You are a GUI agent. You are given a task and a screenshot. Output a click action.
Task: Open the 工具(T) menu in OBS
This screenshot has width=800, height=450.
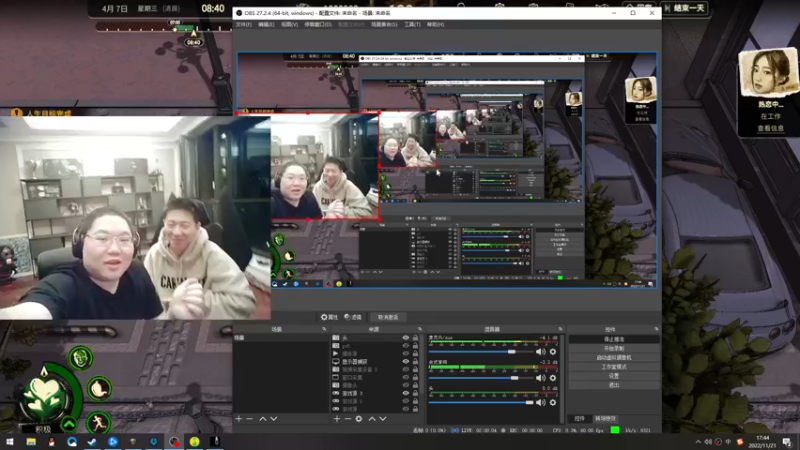point(411,24)
